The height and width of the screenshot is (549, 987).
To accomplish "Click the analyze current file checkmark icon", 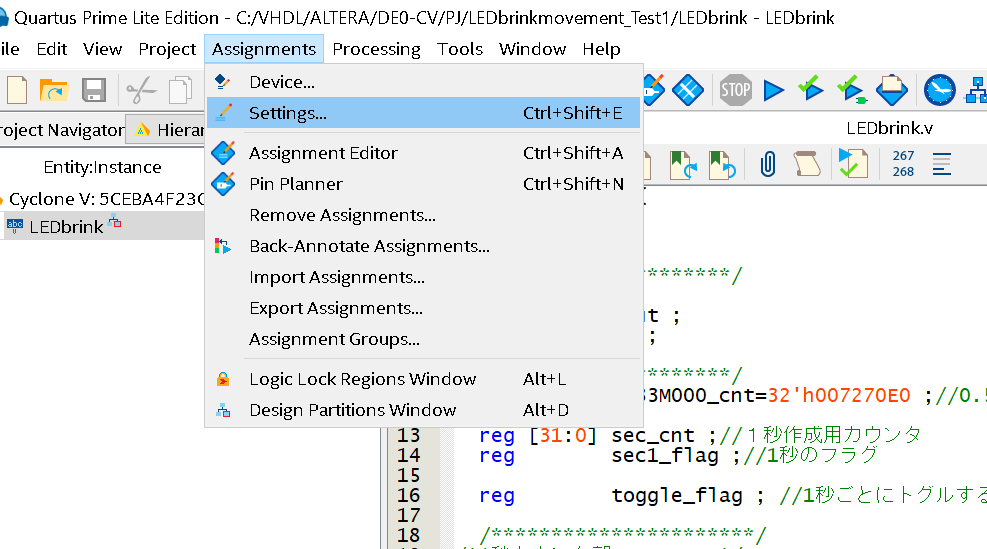I will pyautogui.click(x=853, y=163).
